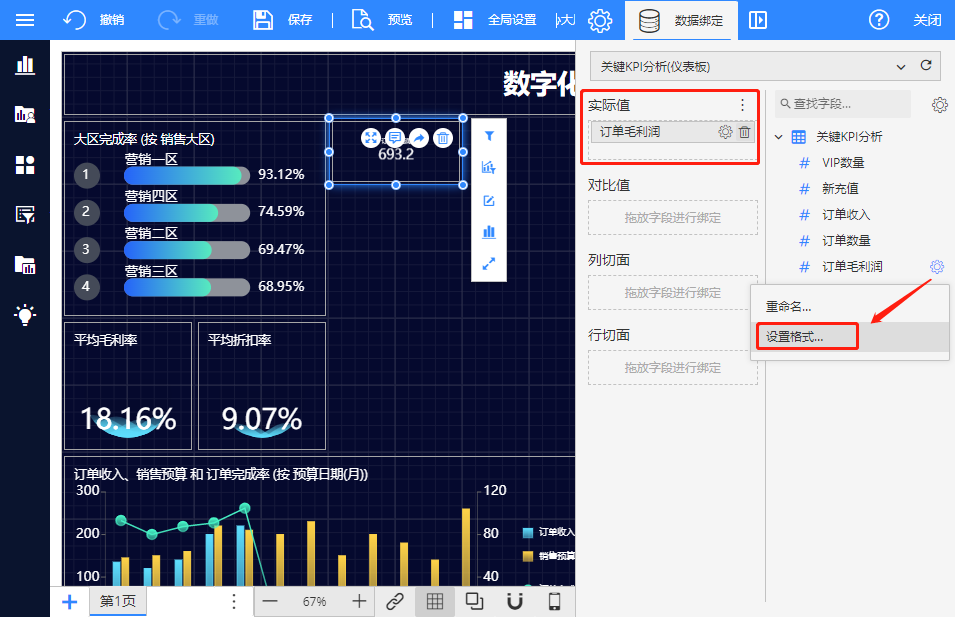The width and height of the screenshot is (955, 617).
Task: Click the expand arrows icon in the floating toolbar
Action: point(489,265)
